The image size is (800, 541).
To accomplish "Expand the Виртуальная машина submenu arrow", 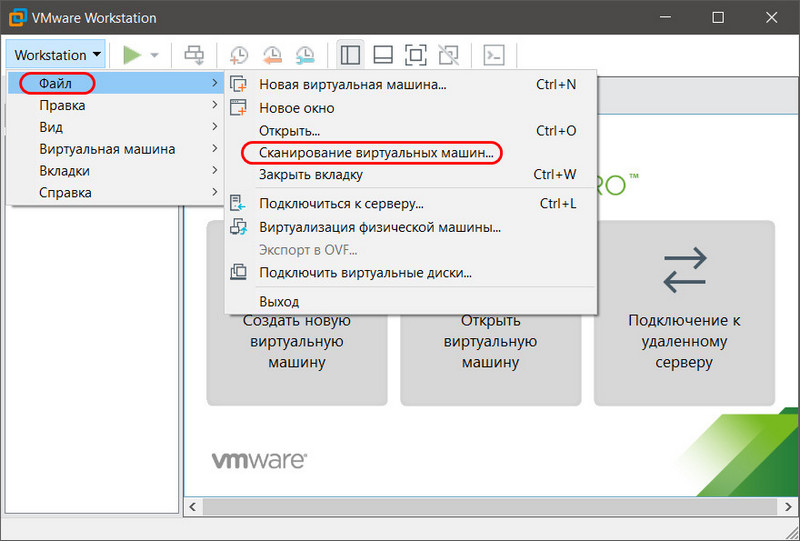I will [x=215, y=148].
